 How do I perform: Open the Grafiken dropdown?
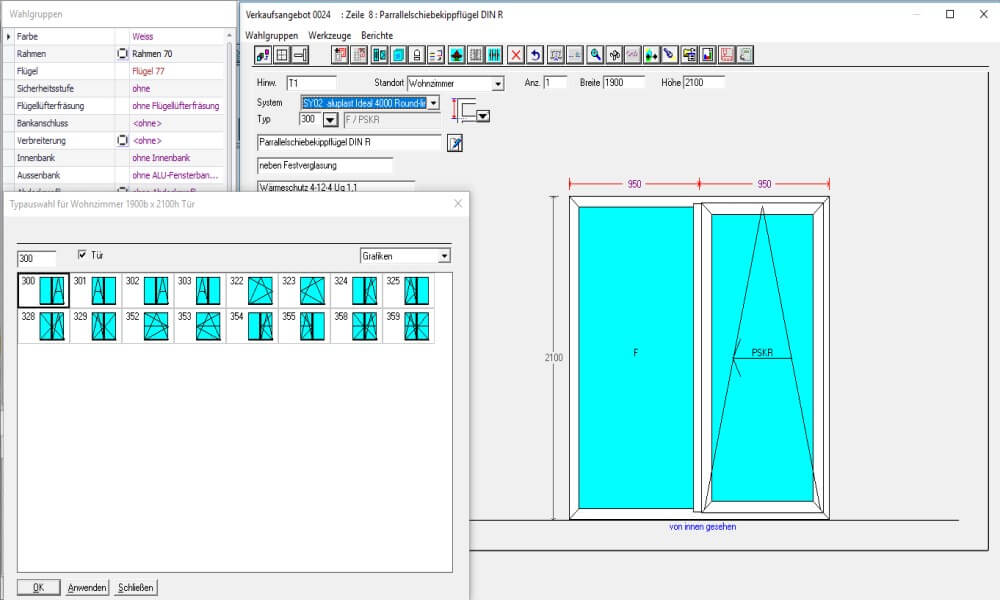pyautogui.click(x=444, y=256)
